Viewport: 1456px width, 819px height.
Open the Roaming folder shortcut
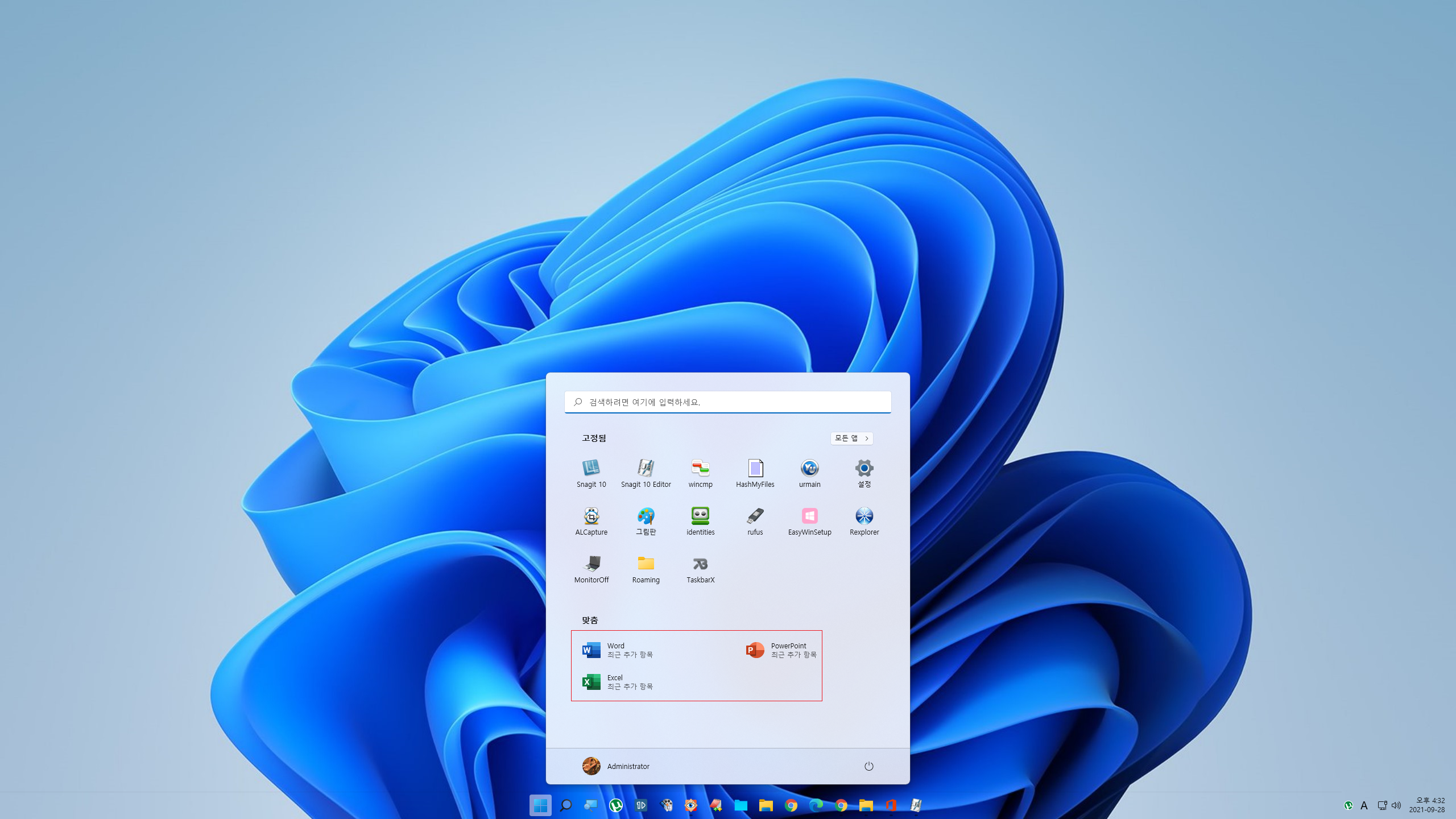pyautogui.click(x=646, y=568)
